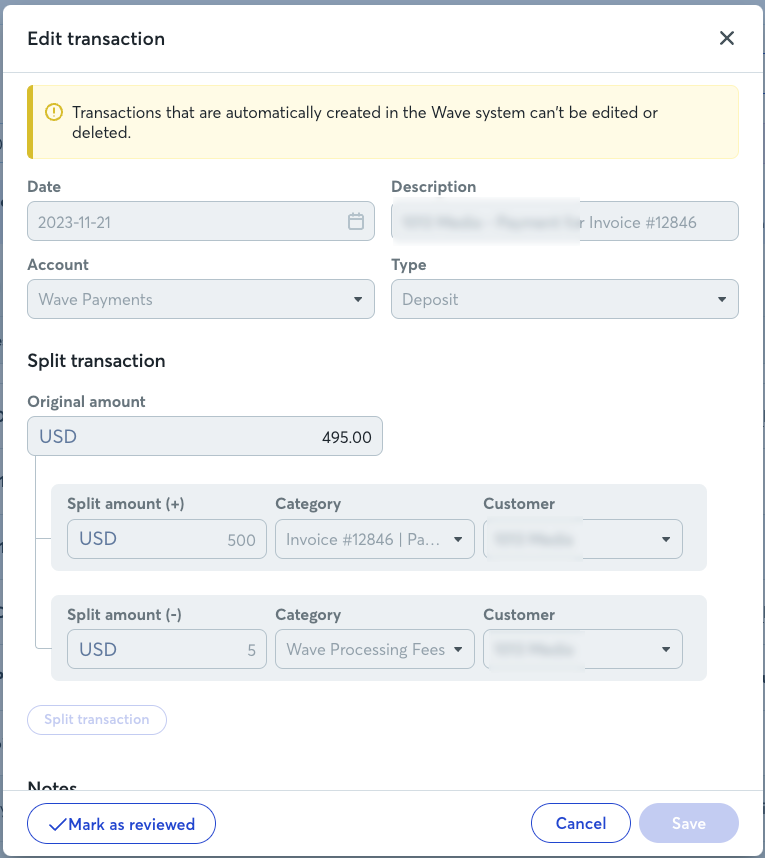Image resolution: width=765 pixels, height=858 pixels.
Task: Click Mark as reviewed button
Action: point(121,824)
